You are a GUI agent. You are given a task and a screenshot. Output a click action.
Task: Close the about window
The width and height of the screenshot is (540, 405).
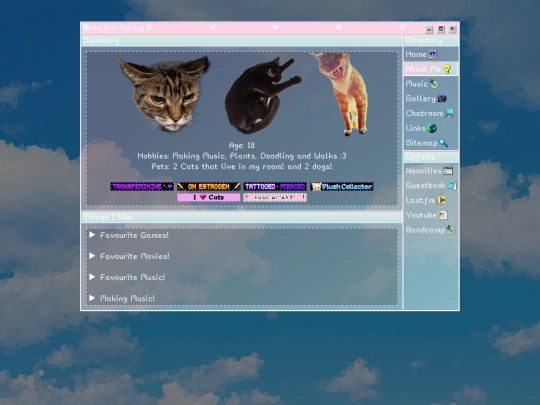453,29
